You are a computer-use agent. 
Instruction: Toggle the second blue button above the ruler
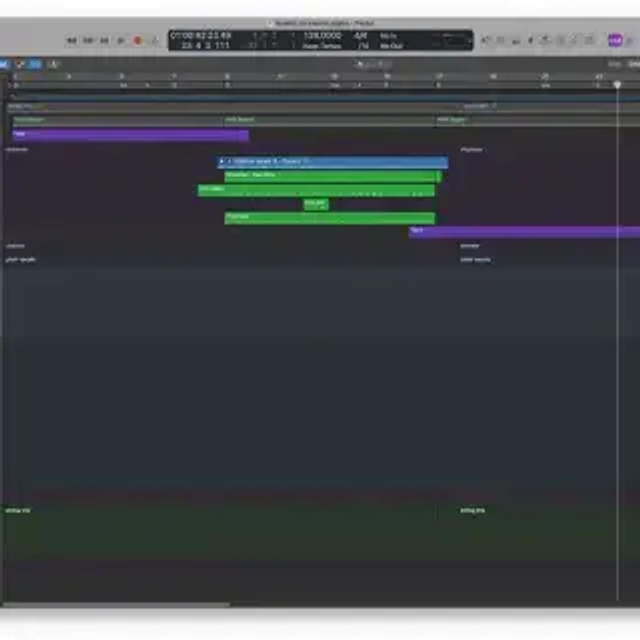(x=35, y=64)
